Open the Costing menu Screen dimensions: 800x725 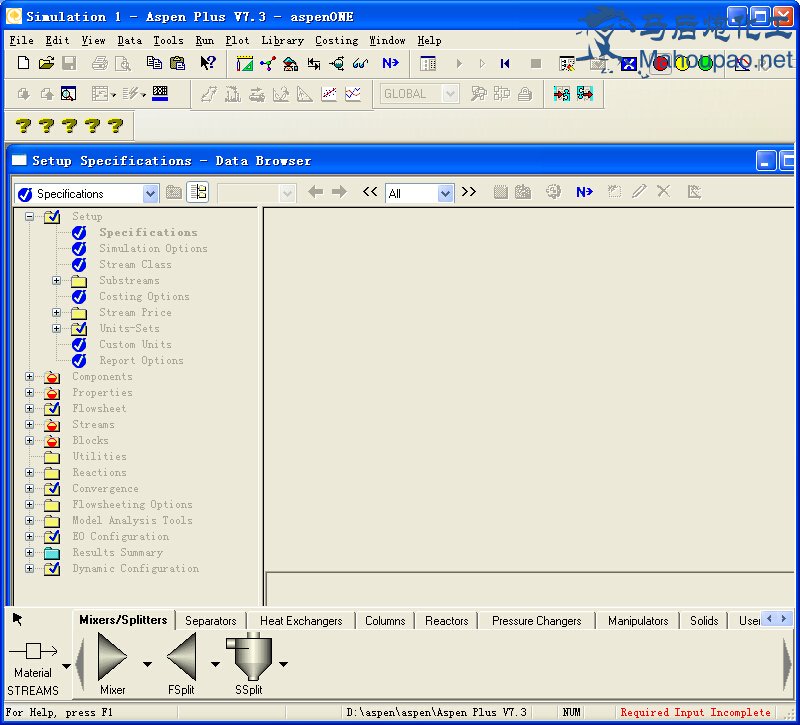336,40
